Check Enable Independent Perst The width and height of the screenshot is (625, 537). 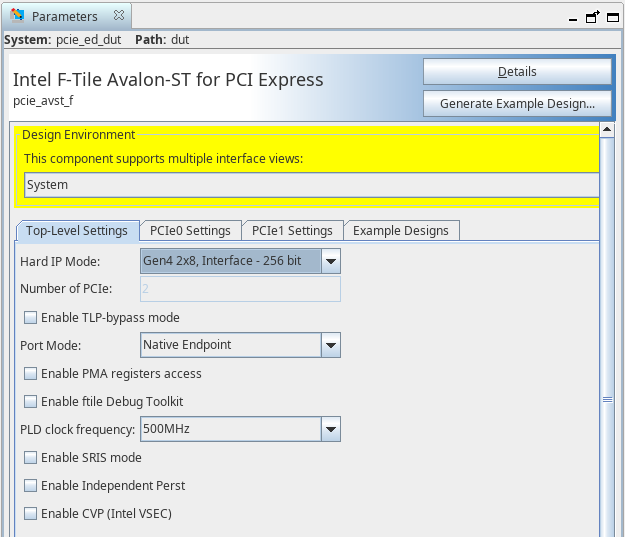click(x=30, y=486)
